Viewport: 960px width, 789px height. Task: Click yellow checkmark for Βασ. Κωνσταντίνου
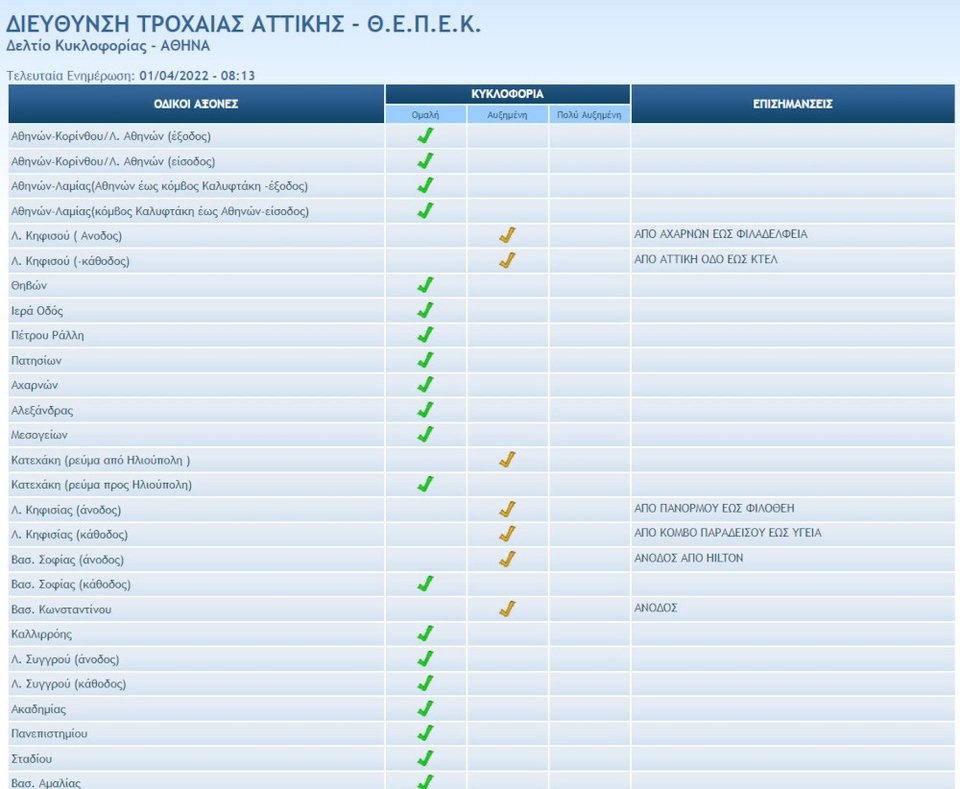tap(507, 608)
